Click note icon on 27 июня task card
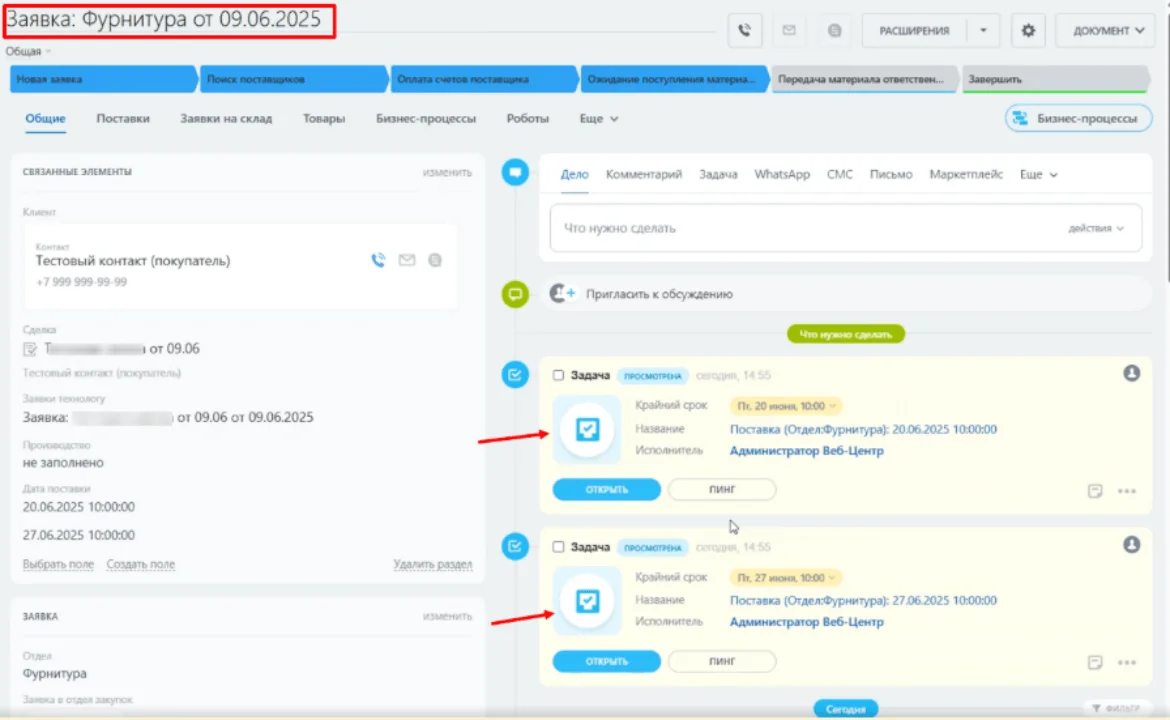This screenshot has height=720, width=1170. pyautogui.click(x=1095, y=663)
